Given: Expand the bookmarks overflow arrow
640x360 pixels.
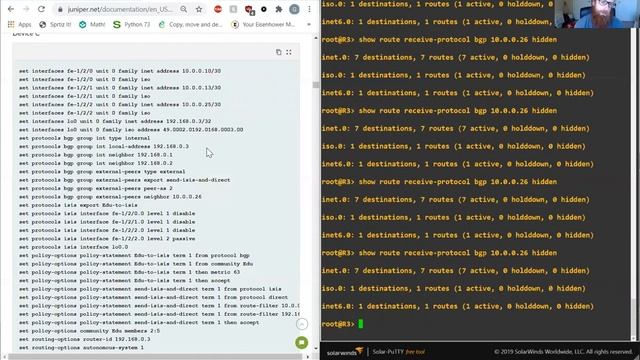Looking at the screenshot, I should pyautogui.click(x=309, y=24).
